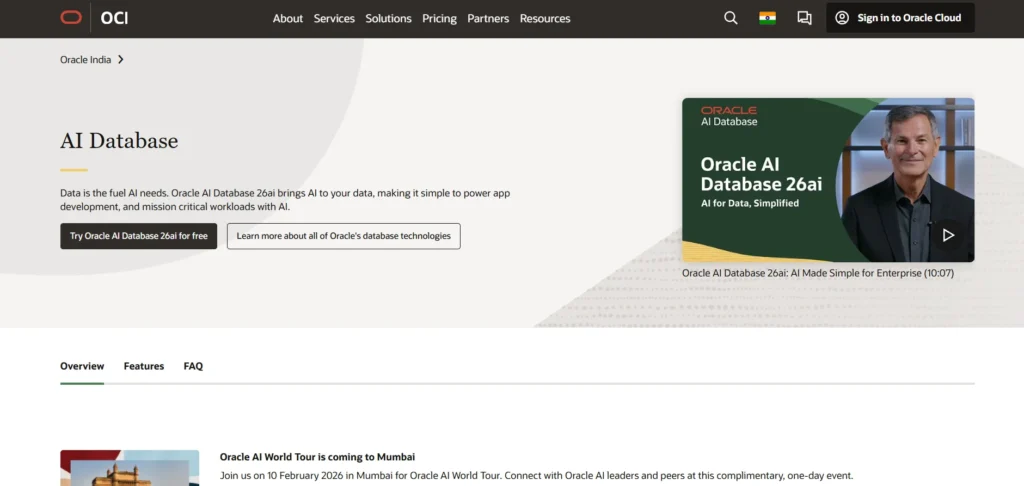
Task: Click the 'AI Database' page heading
Action: point(119,140)
